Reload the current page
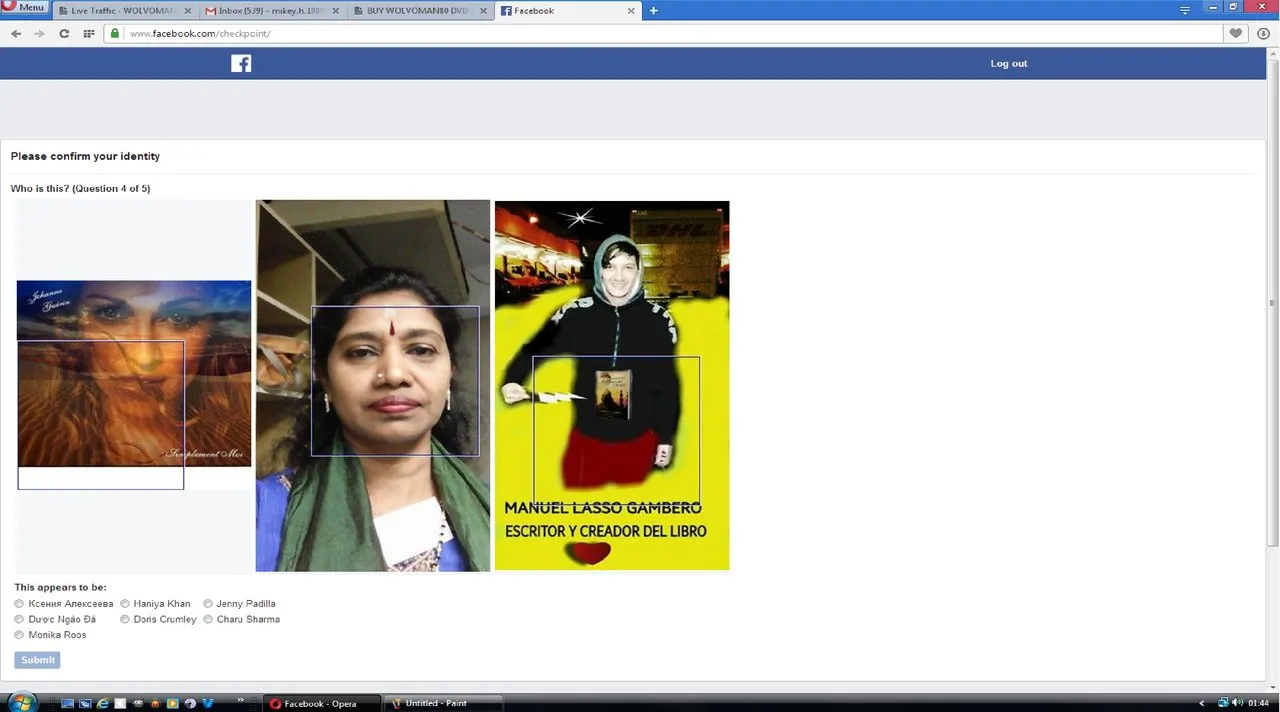The image size is (1280, 712). (64, 33)
